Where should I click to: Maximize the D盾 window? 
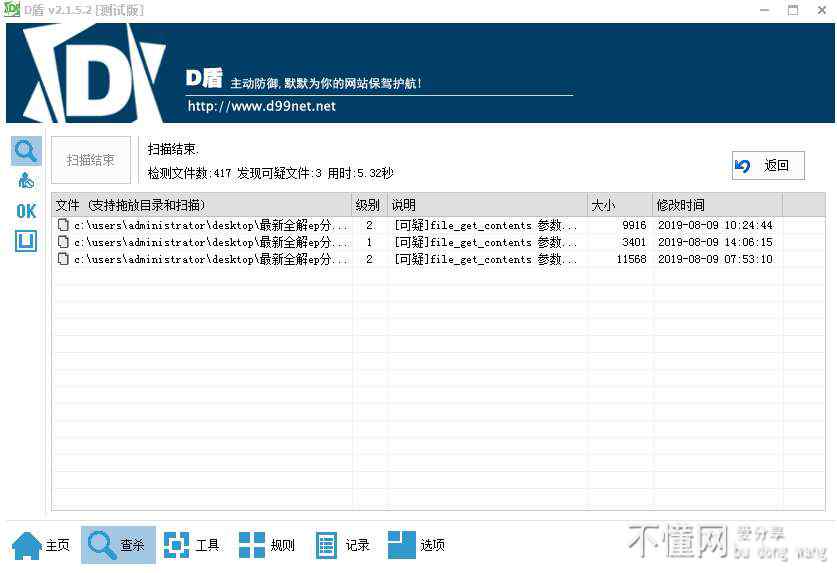(793, 10)
